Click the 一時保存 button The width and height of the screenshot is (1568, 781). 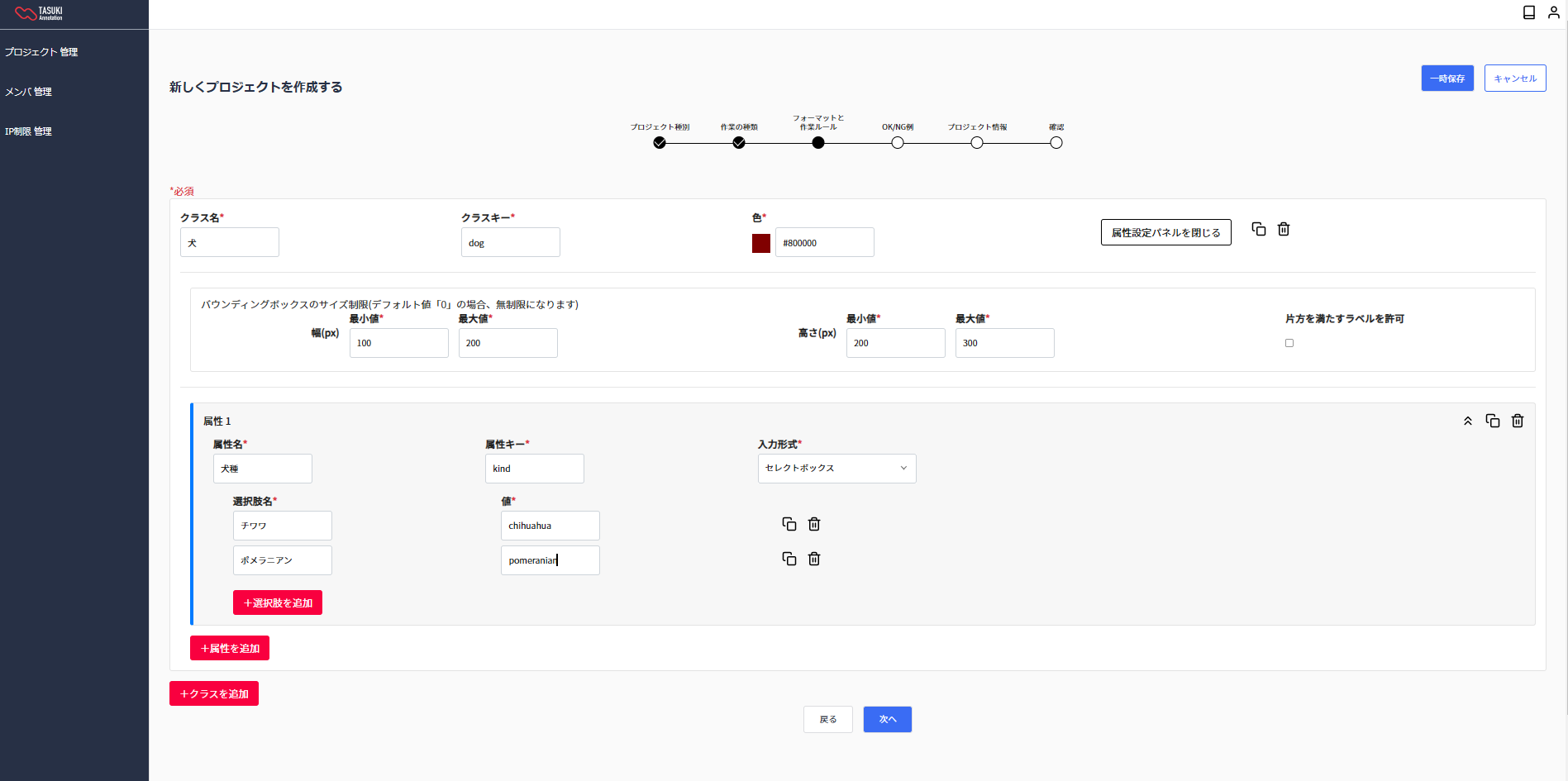click(1447, 79)
